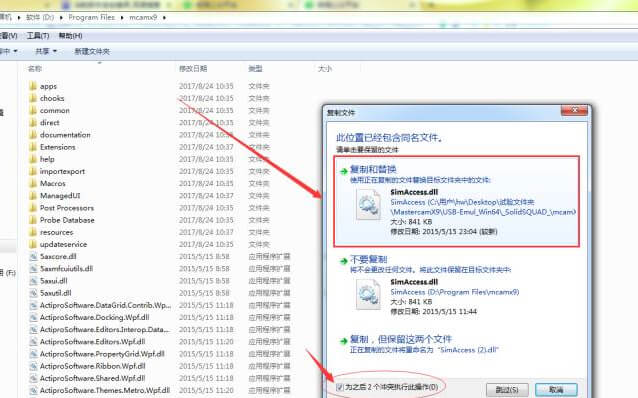638x398 pixels.
Task: Expand the arrow after 软件 (D:) in address bar
Action: (x=61, y=17)
